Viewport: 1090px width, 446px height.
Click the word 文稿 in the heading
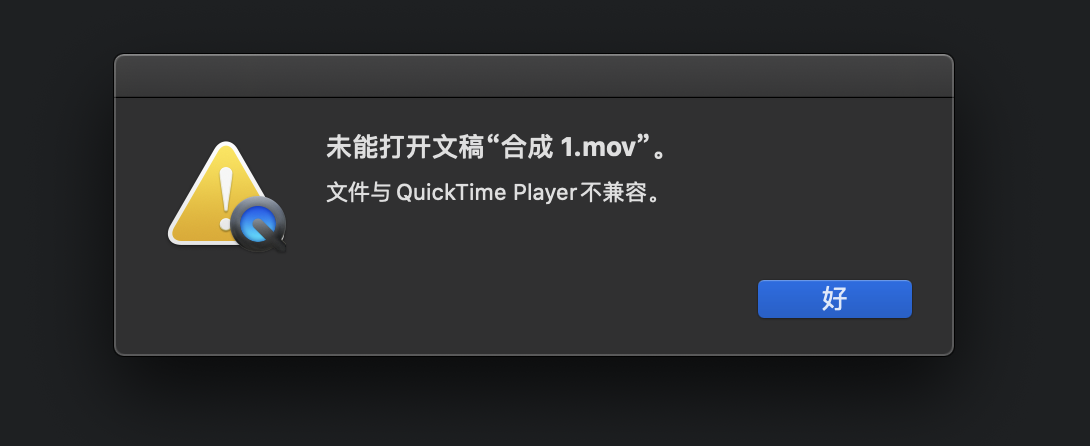point(457,147)
